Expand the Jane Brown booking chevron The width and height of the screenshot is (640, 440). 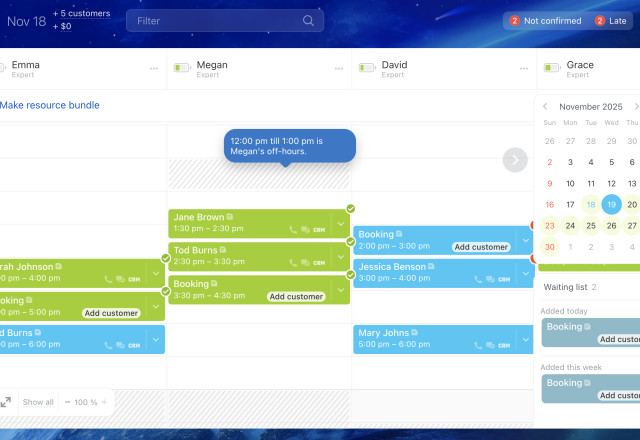(340, 223)
